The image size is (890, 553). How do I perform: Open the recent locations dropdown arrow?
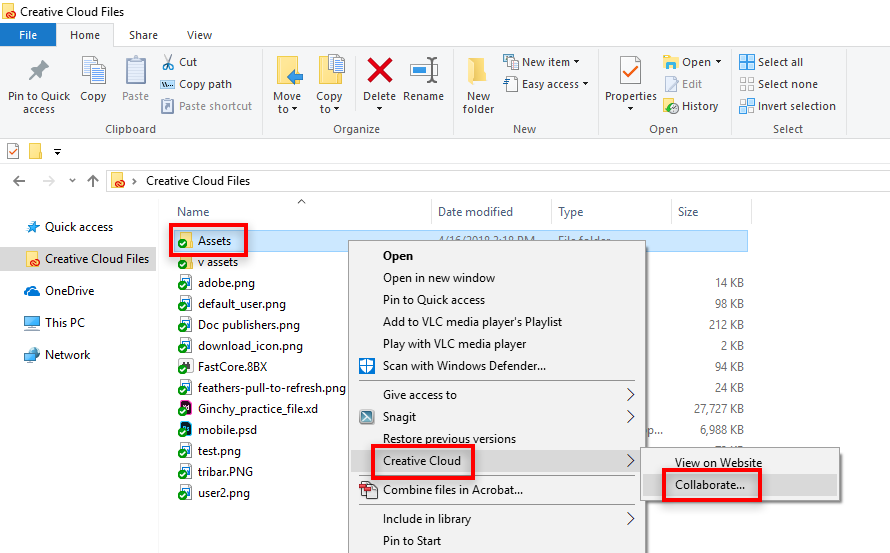72,181
